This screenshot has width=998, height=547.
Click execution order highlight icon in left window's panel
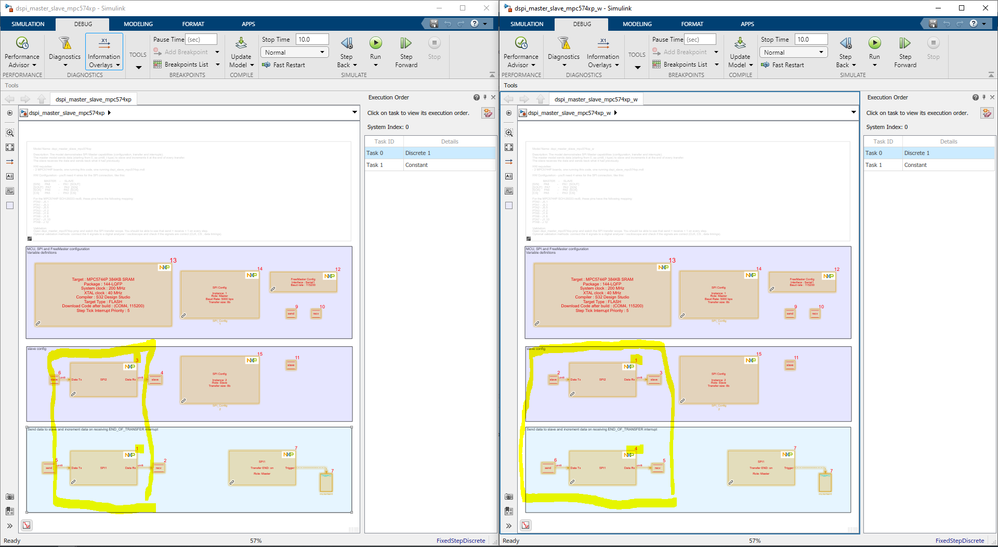point(488,113)
